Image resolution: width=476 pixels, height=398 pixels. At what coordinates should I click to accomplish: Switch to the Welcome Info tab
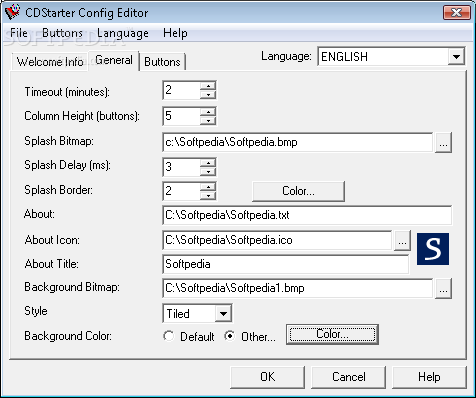click(x=50, y=62)
